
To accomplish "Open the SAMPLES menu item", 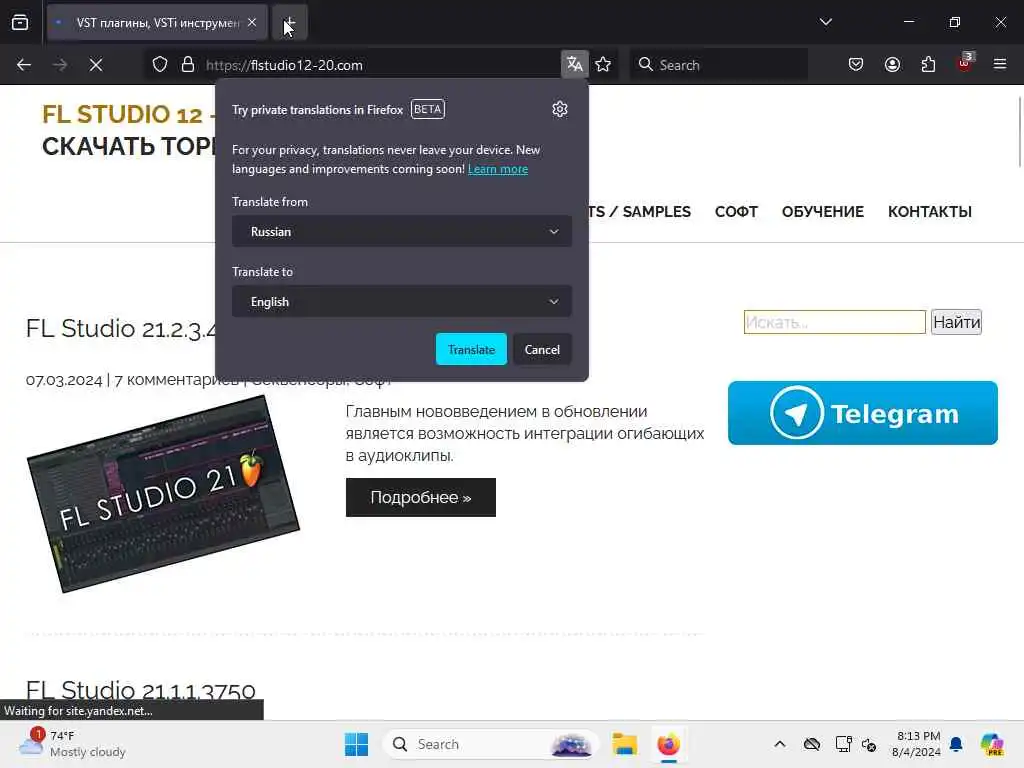I will pyautogui.click(x=640, y=212).
